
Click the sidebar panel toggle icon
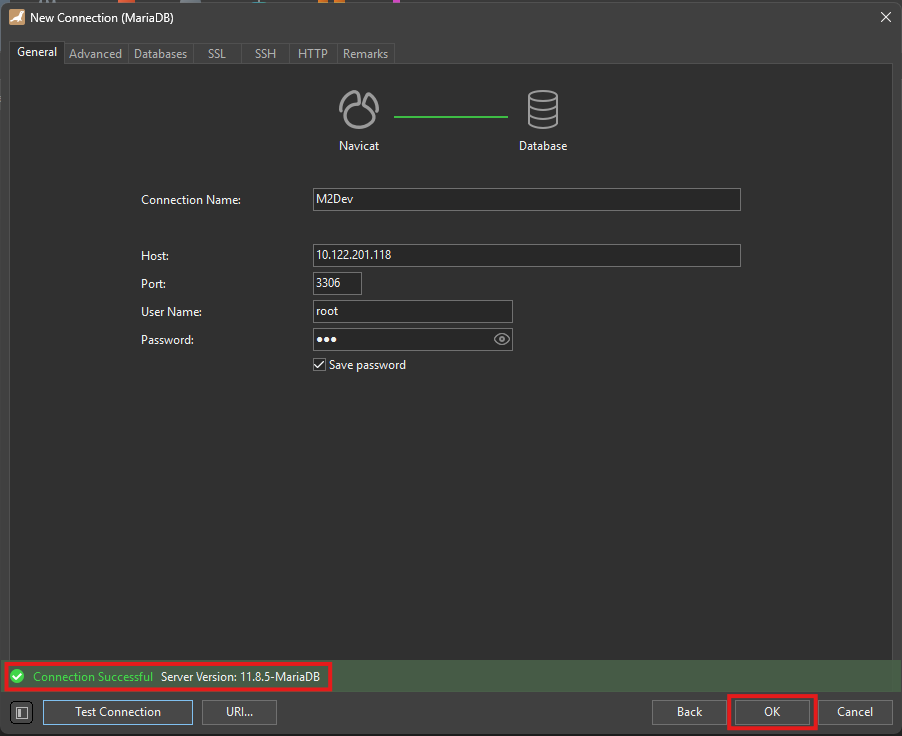pos(22,712)
